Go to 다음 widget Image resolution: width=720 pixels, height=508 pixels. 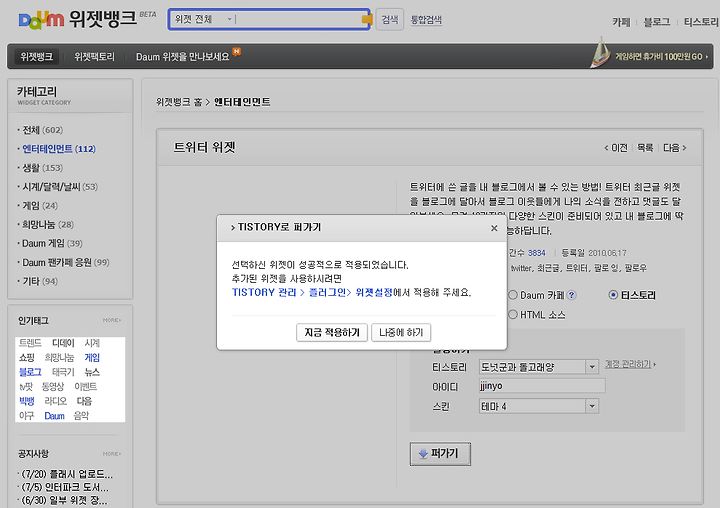pyautogui.click(x=675, y=148)
